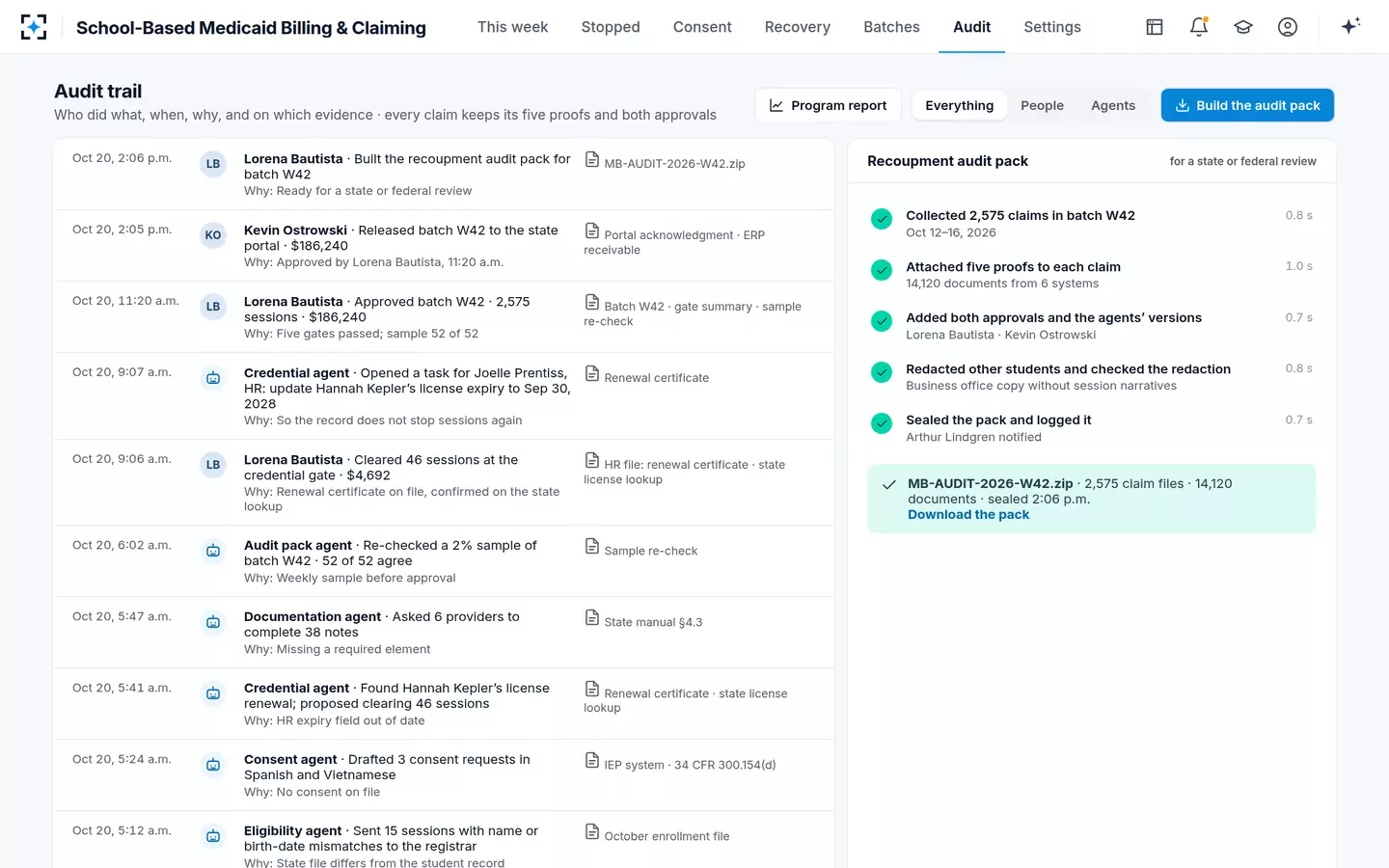The height and width of the screenshot is (868, 1389).
Task: Open the user account icon
Action: point(1288,27)
